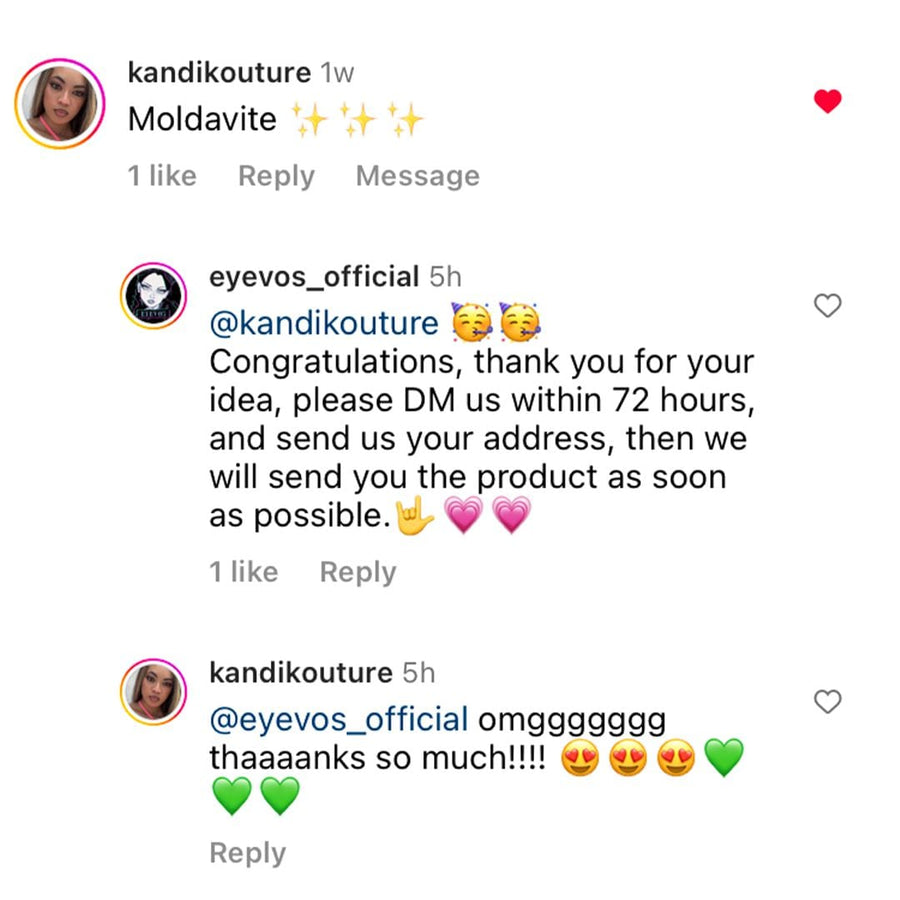The image size is (900, 900).
Task: Open kandikouture's avatar beside the Moldavite comment
Action: click(60, 104)
